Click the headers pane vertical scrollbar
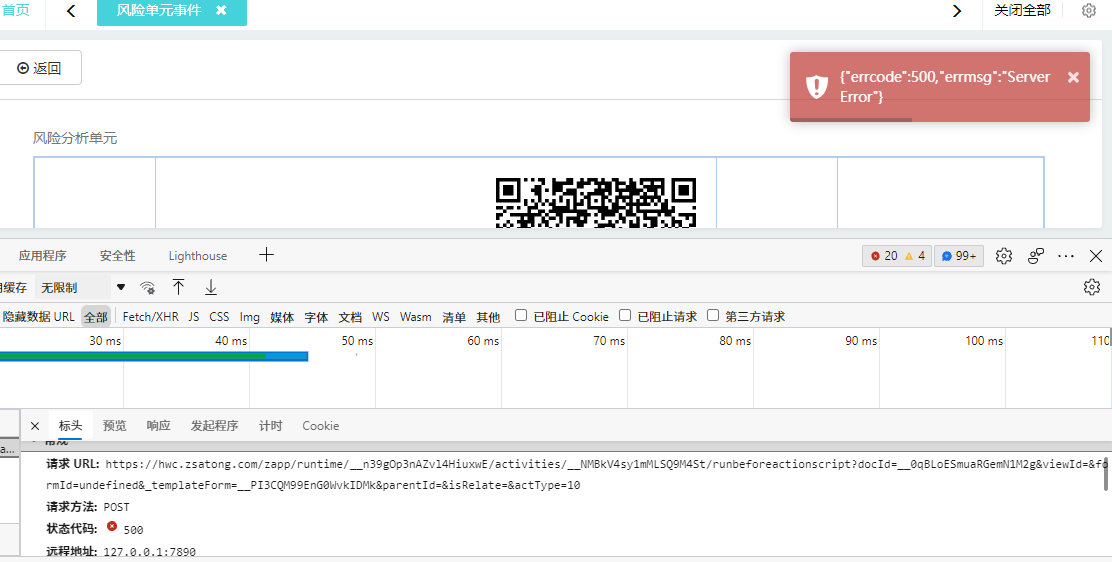This screenshot has width=1112, height=562. coord(1106,473)
